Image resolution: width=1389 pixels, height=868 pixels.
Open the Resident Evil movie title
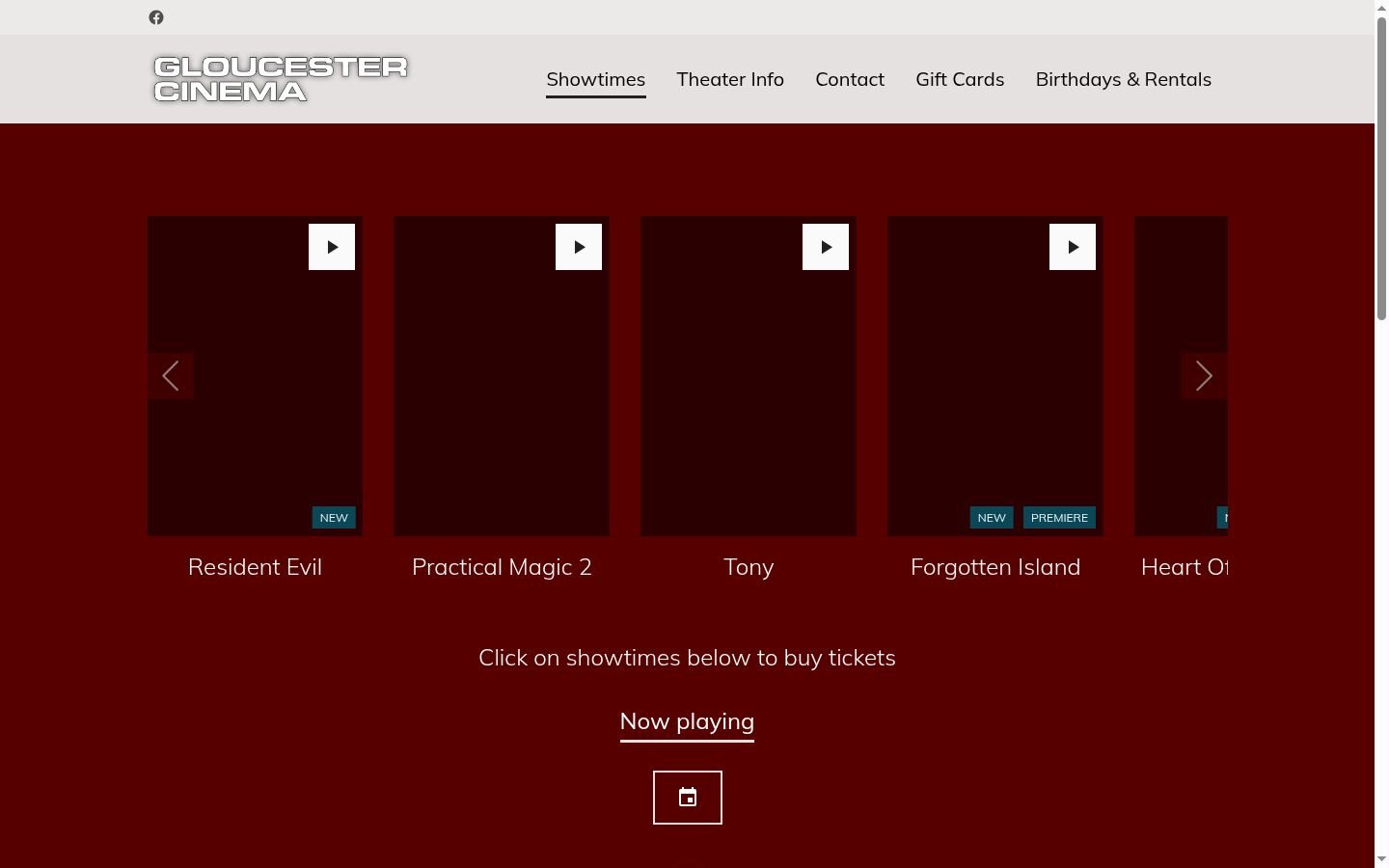click(x=255, y=567)
